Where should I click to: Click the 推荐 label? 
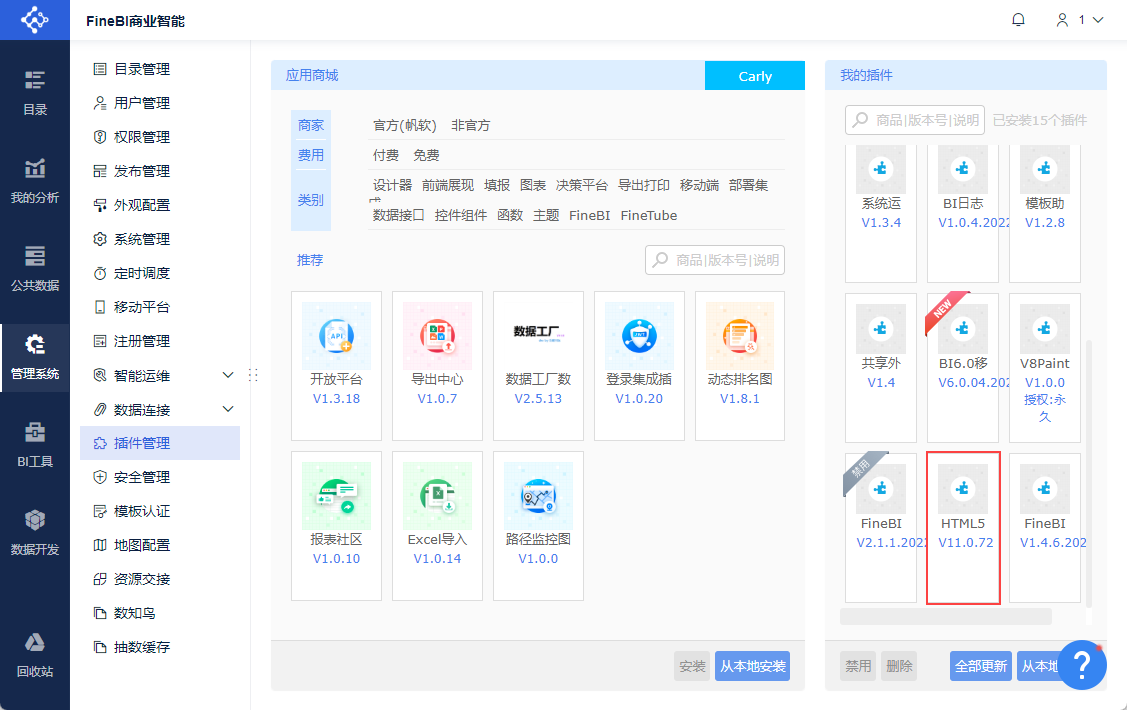[310, 260]
